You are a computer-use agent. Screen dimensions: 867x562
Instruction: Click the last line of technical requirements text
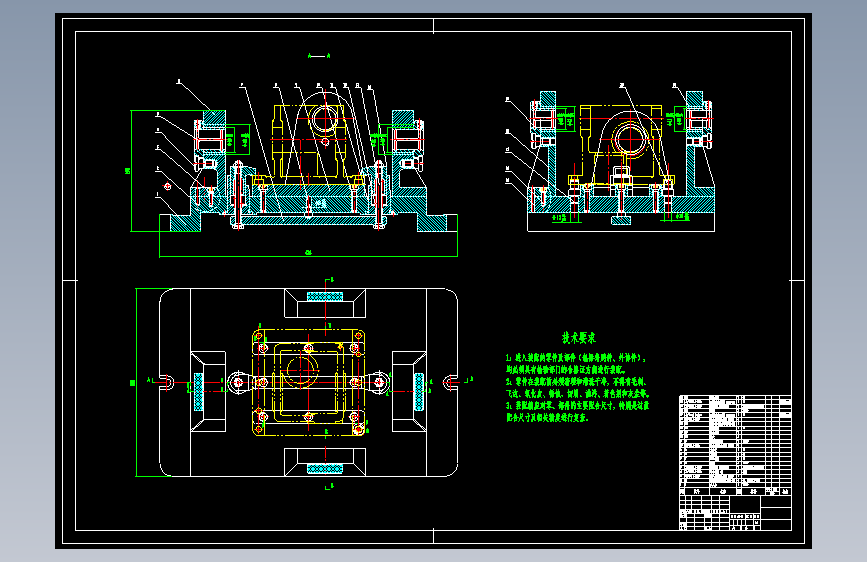coord(547,418)
